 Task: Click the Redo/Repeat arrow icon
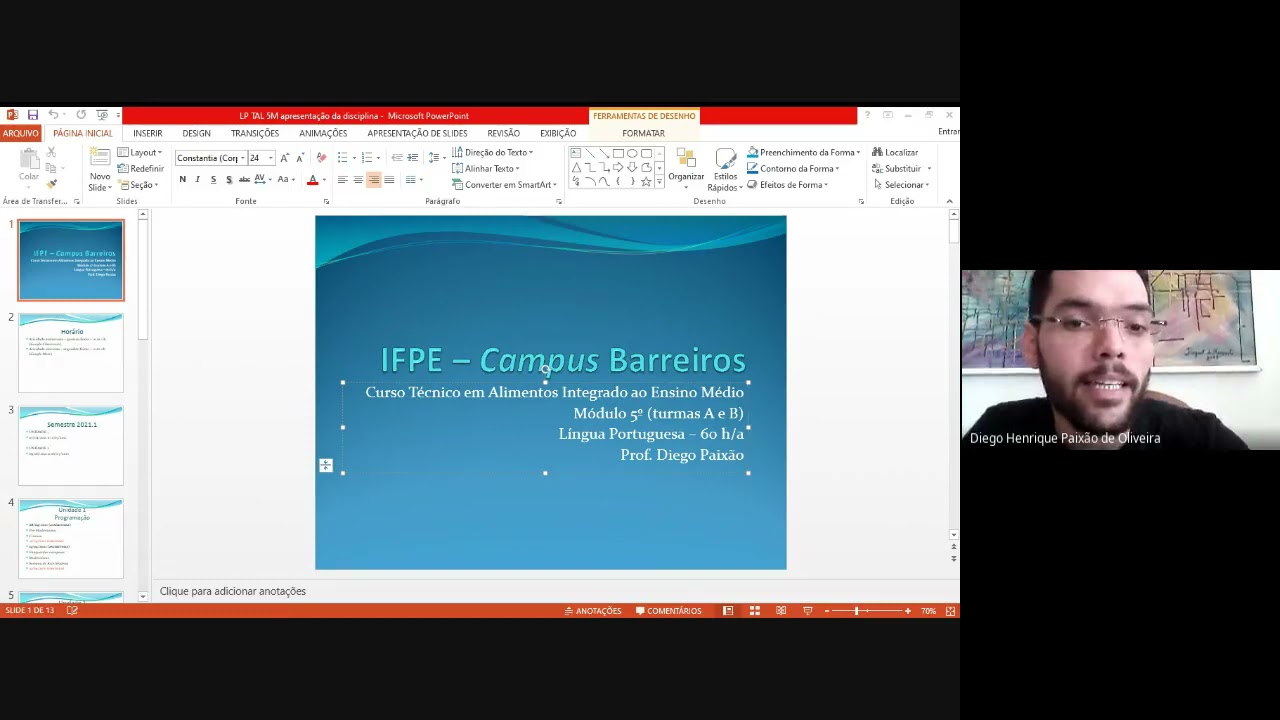click(81, 115)
